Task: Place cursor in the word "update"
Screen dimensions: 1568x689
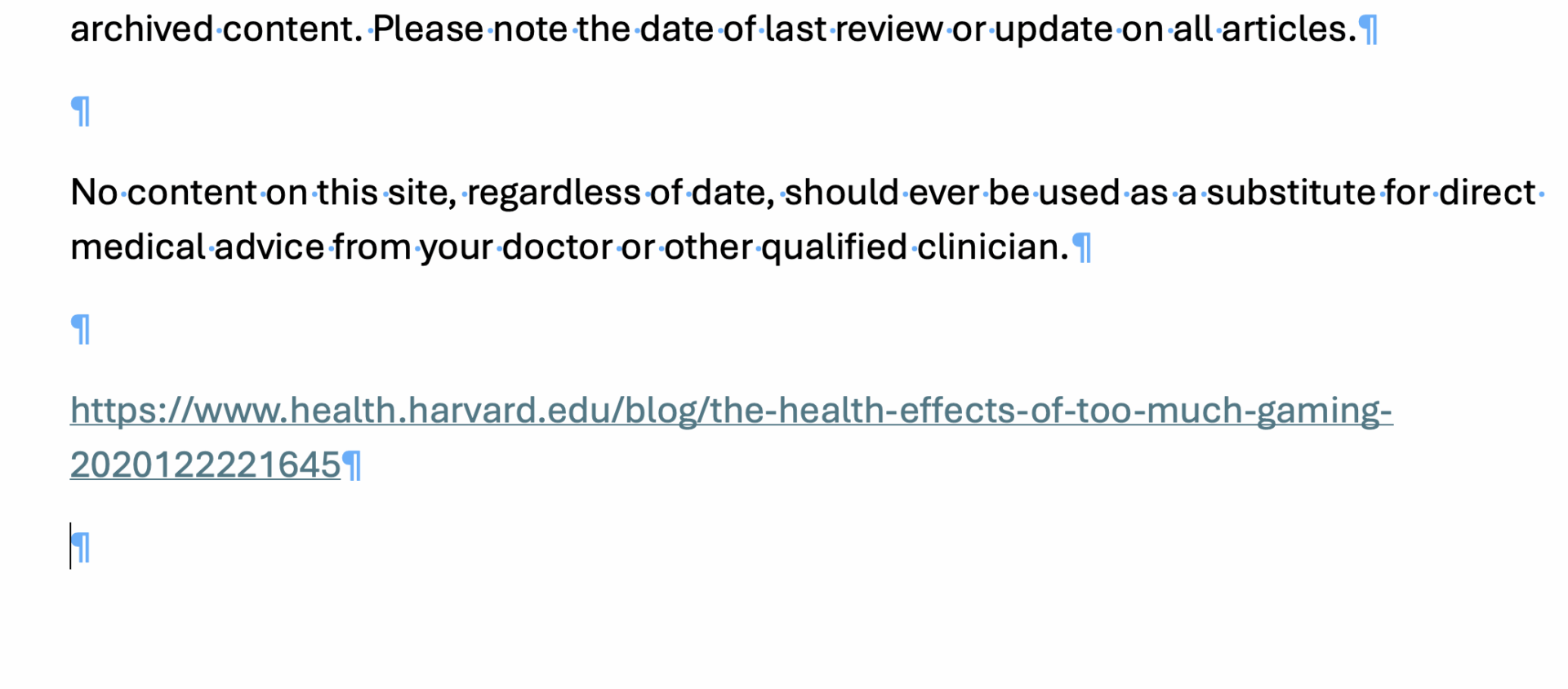Action: (x=1053, y=29)
